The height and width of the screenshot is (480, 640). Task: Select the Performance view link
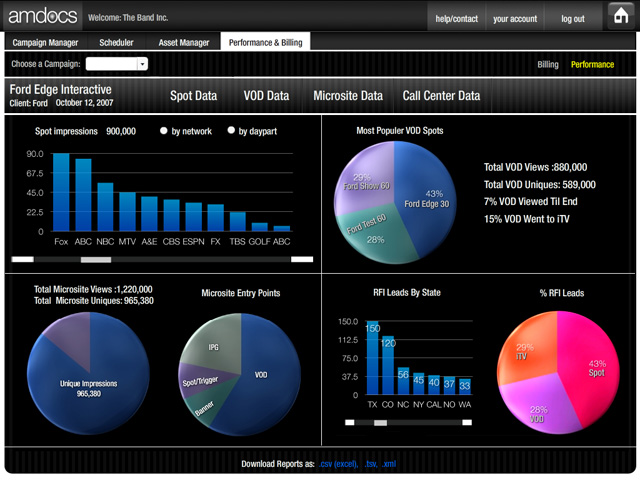[592, 64]
